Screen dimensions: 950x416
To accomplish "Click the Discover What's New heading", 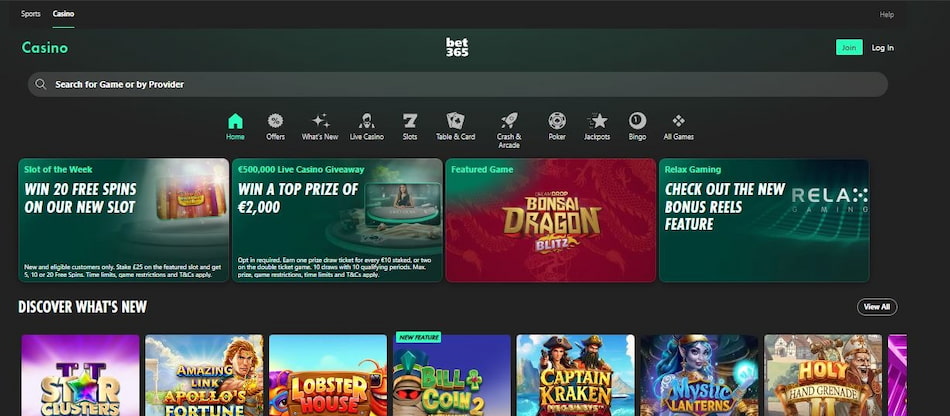I will coord(82,307).
